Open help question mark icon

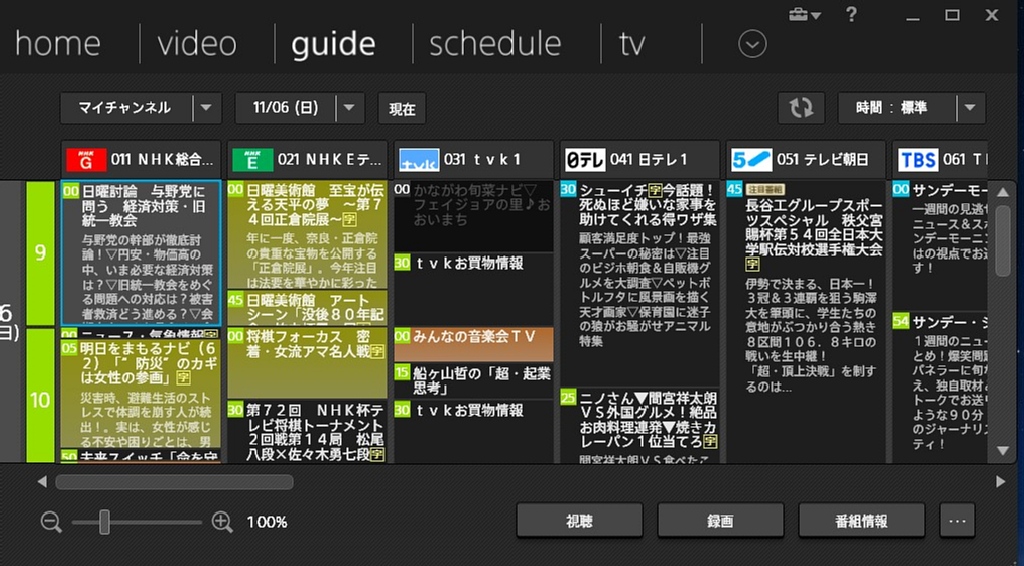851,14
